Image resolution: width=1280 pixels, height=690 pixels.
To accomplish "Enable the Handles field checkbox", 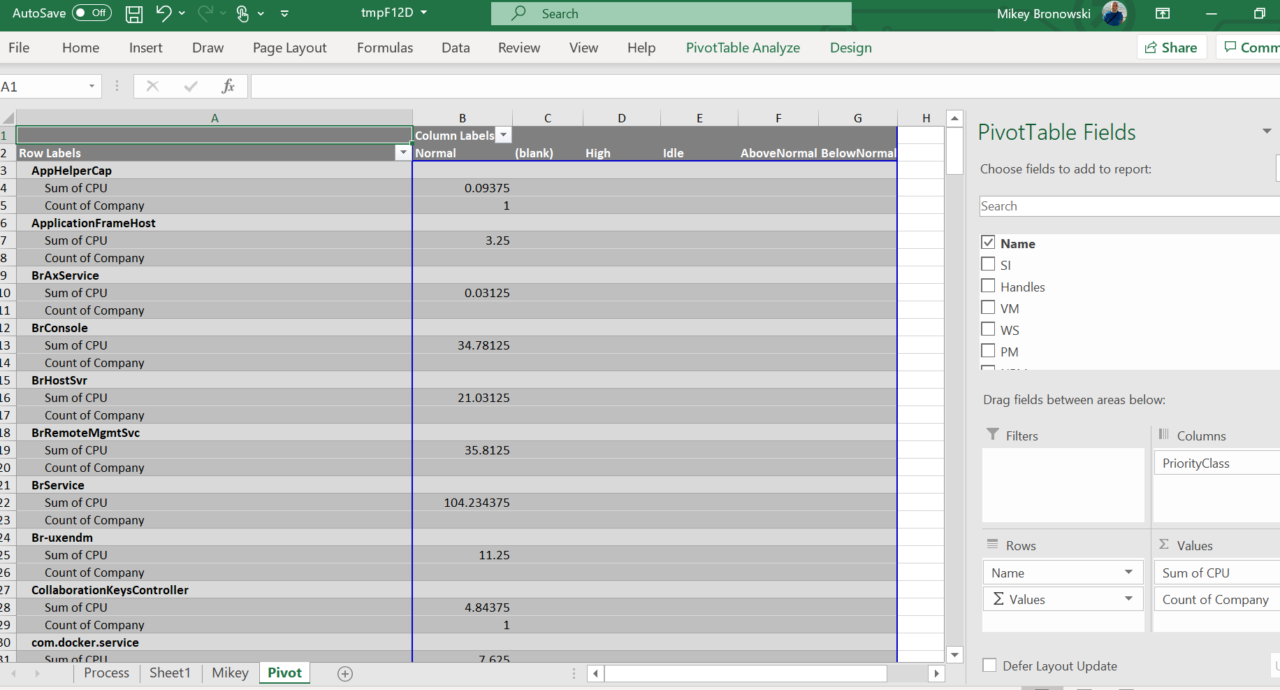I will (988, 286).
